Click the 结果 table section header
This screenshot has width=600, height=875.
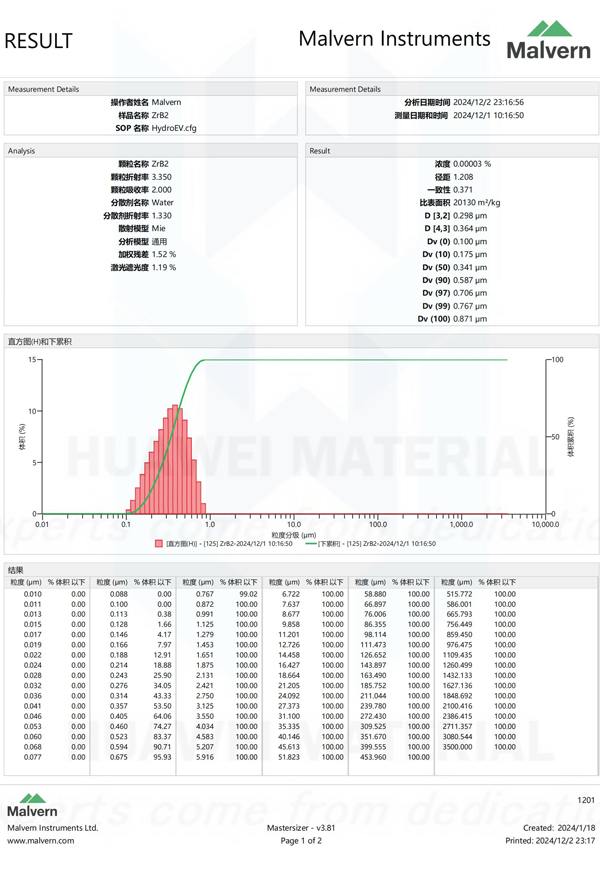point(15,569)
